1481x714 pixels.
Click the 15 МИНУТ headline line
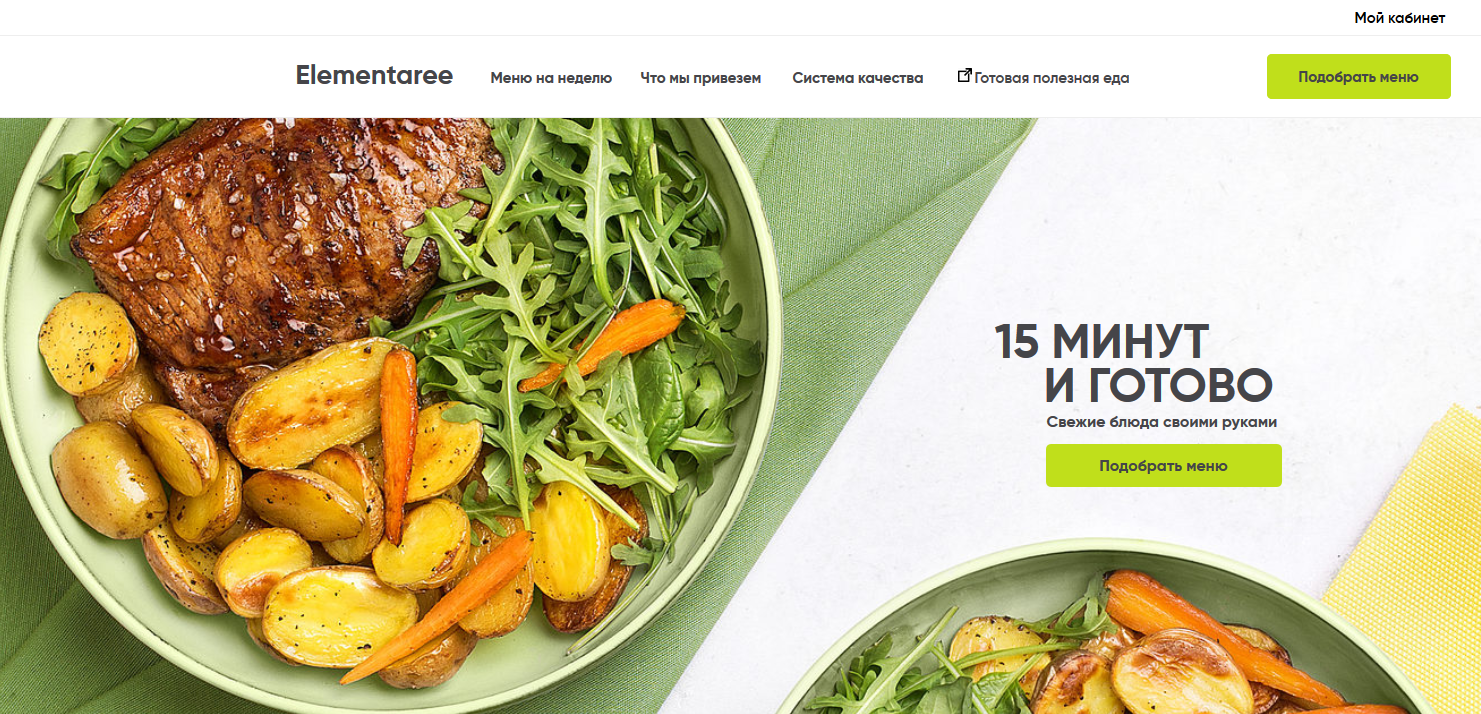pyautogui.click(x=1102, y=342)
